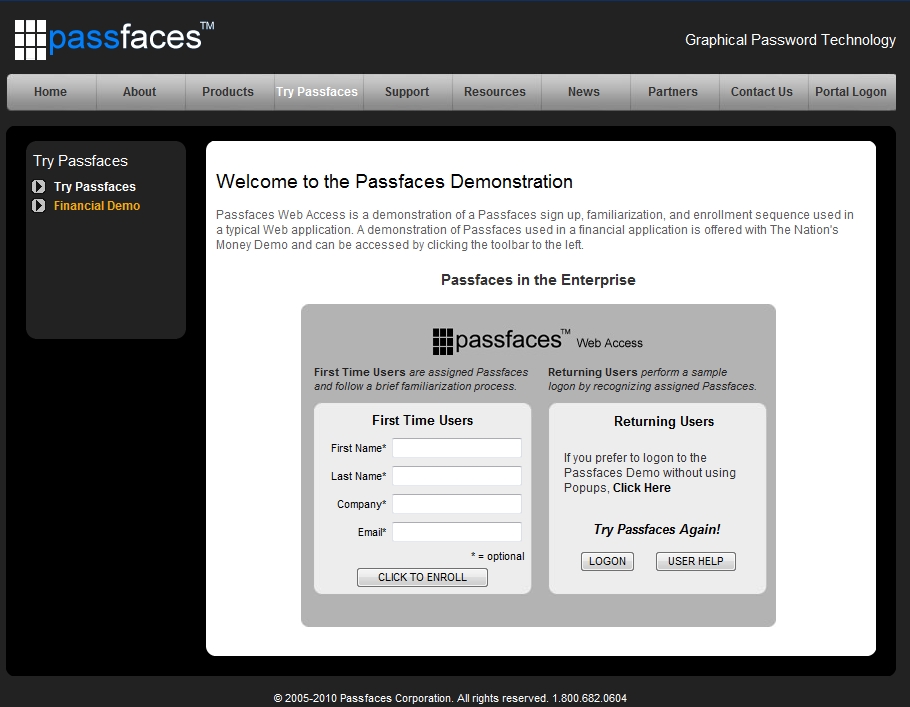This screenshot has height=707, width=910.
Task: Select the Try Passfaces nav tab
Action: click(x=317, y=92)
